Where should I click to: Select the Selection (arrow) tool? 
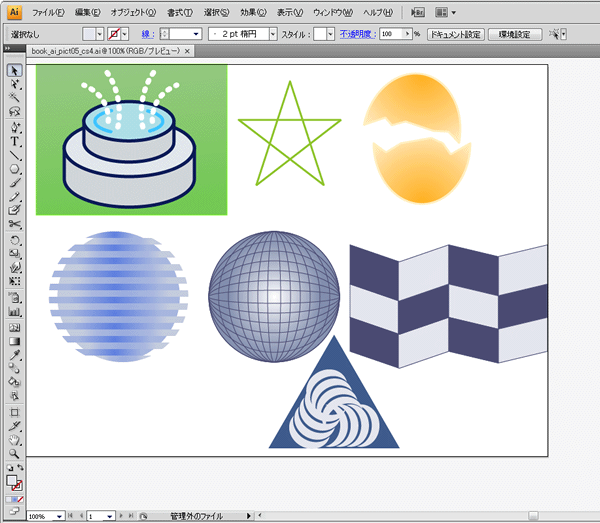[15, 70]
